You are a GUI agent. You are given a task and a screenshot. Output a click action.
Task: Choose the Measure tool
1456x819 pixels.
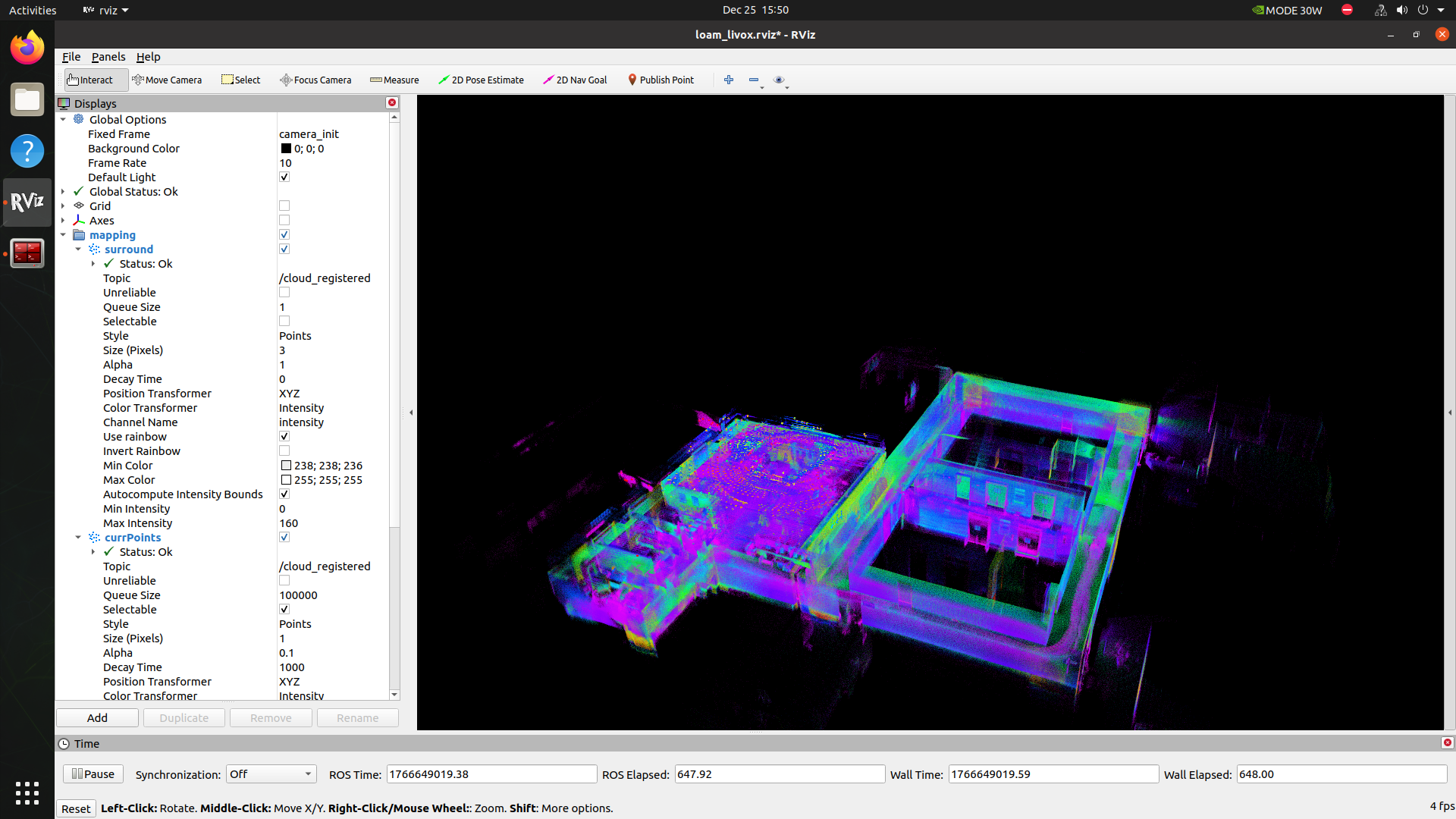coord(394,80)
